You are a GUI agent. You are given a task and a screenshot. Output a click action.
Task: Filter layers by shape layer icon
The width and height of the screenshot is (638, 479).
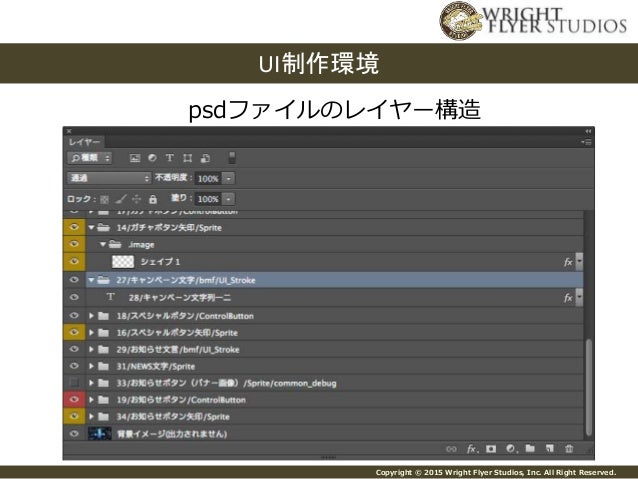pos(187,158)
